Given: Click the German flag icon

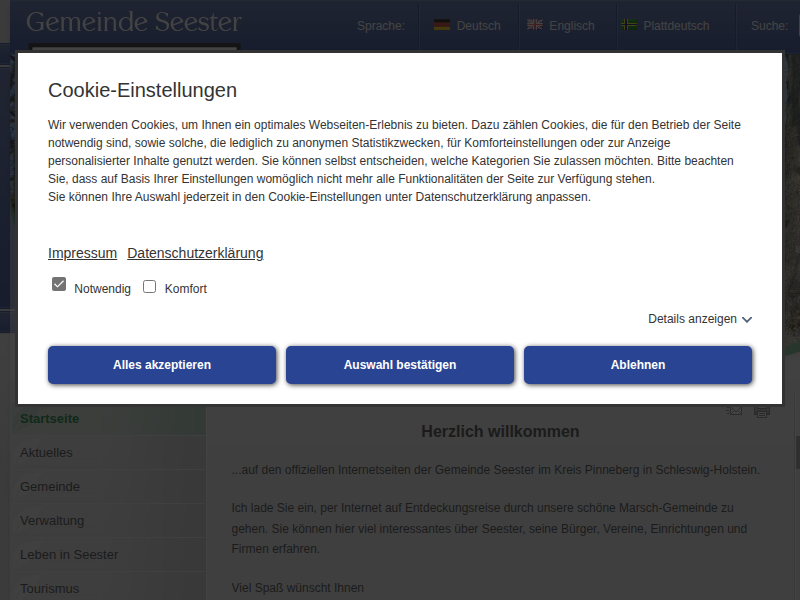Looking at the screenshot, I should (x=442, y=25).
